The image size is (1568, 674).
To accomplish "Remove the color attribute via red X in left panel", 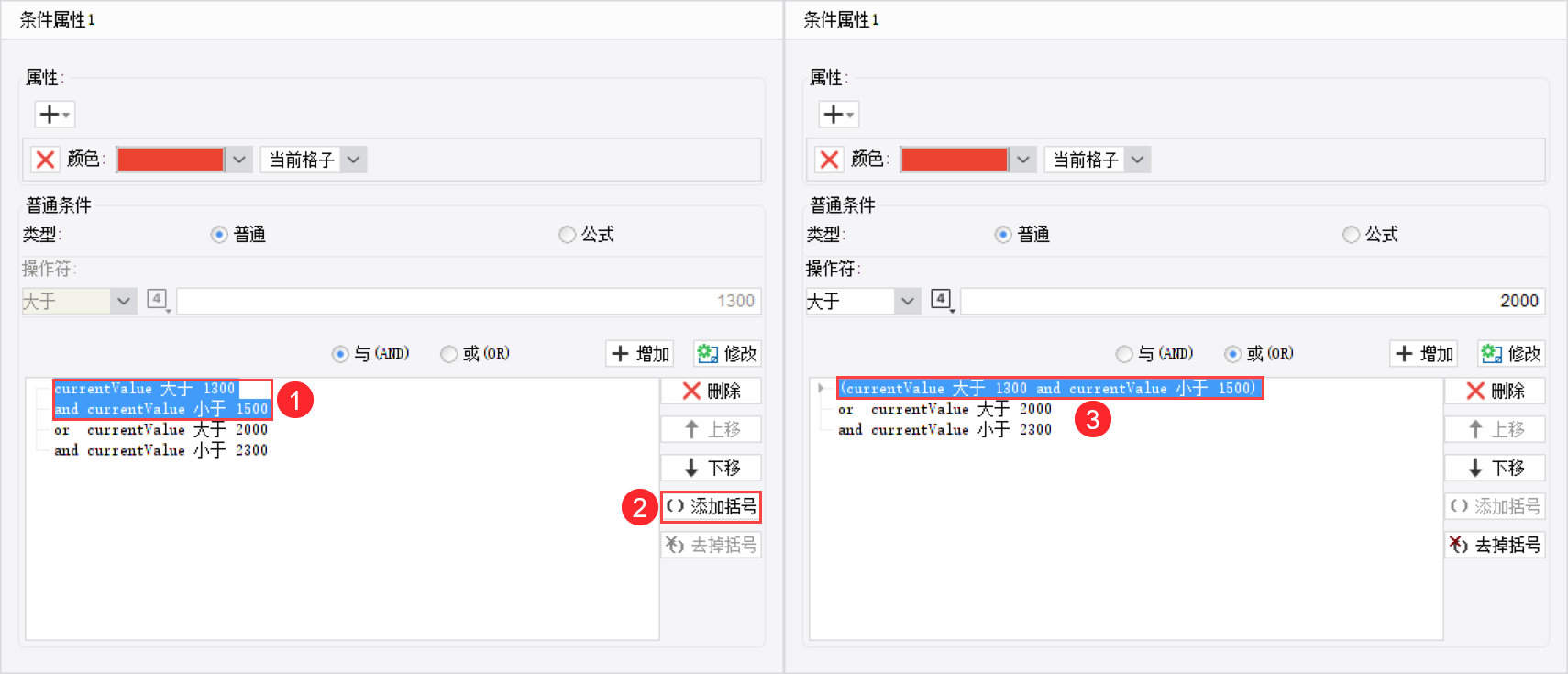I will [45, 160].
